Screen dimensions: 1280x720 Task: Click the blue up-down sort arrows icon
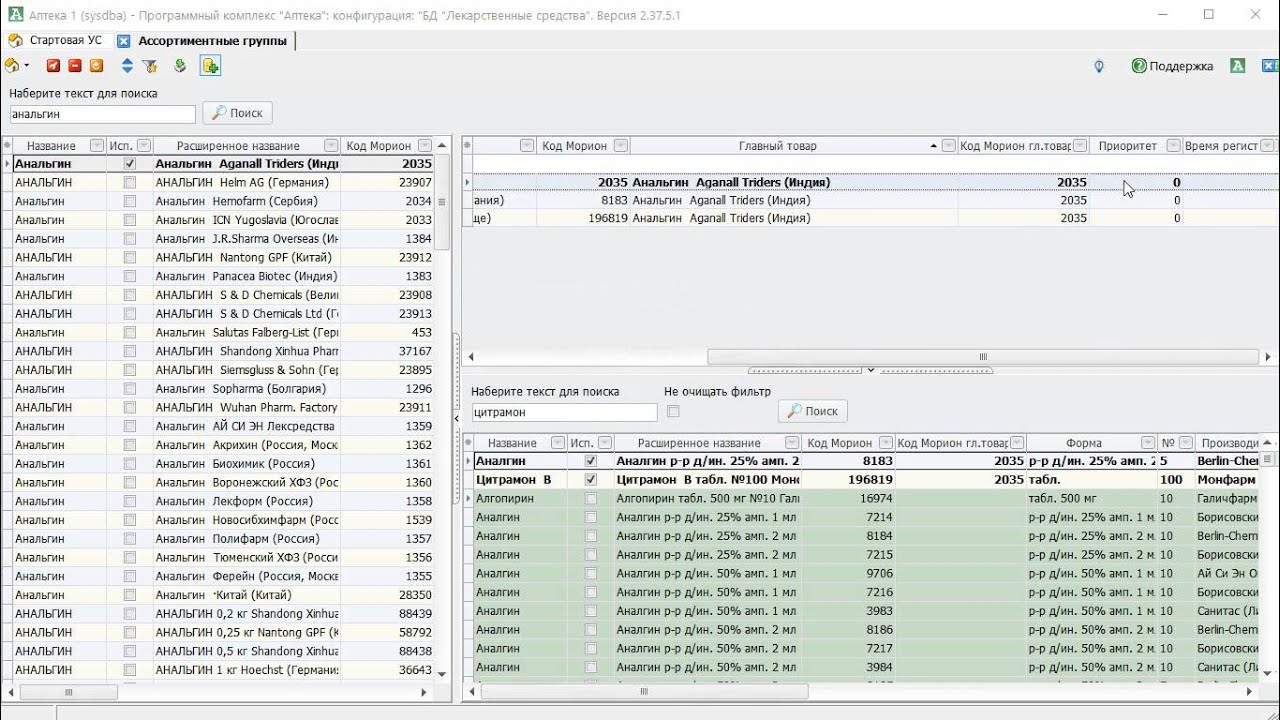(x=127, y=66)
